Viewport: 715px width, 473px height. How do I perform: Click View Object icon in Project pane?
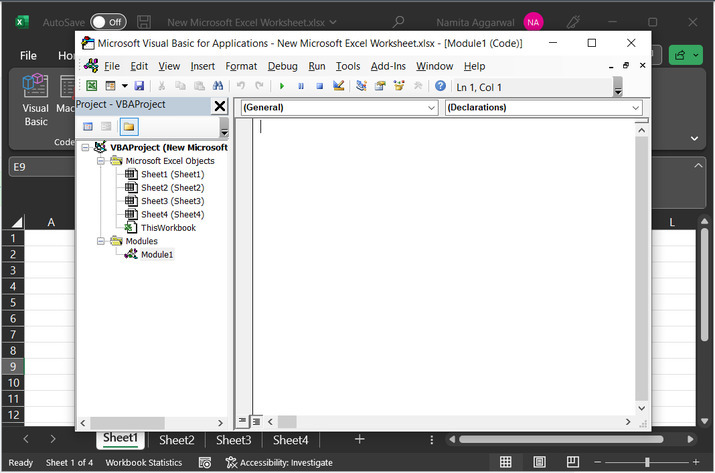106,127
